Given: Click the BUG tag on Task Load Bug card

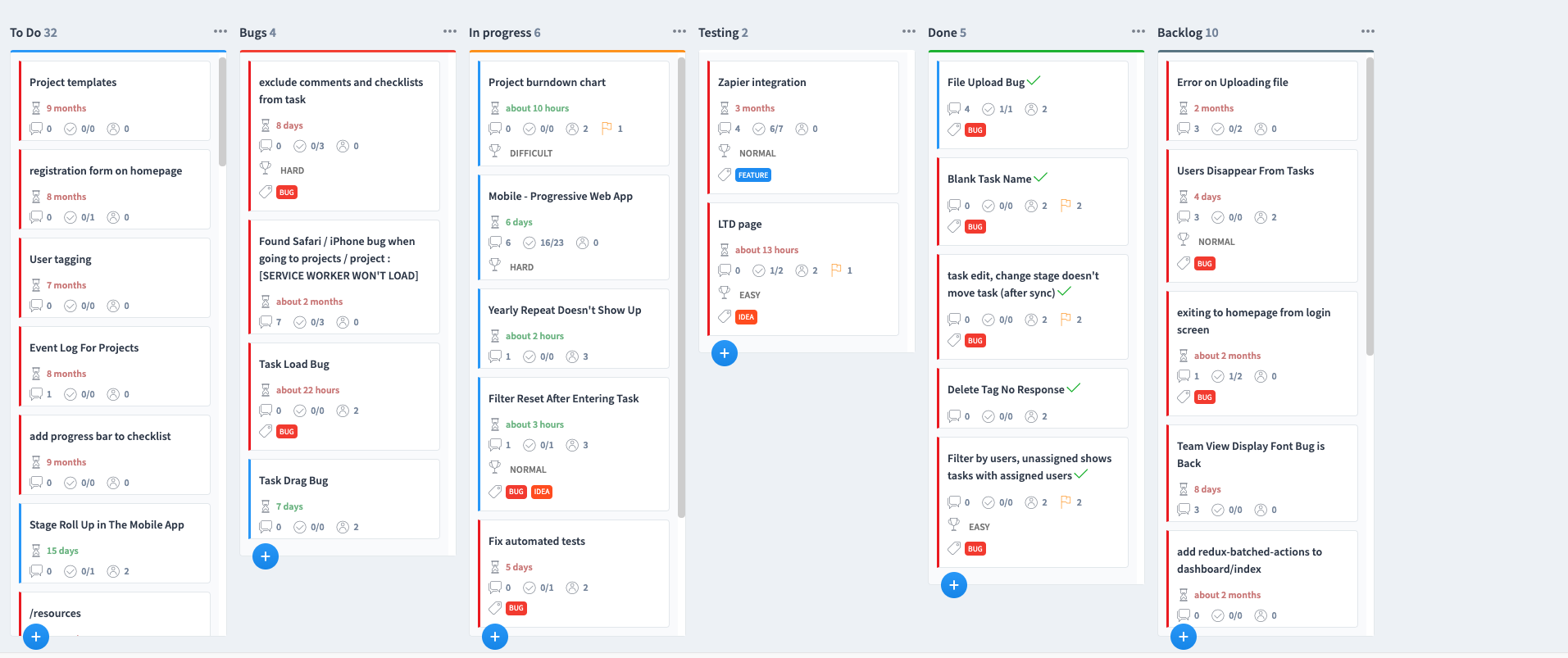Looking at the screenshot, I should [x=287, y=432].
